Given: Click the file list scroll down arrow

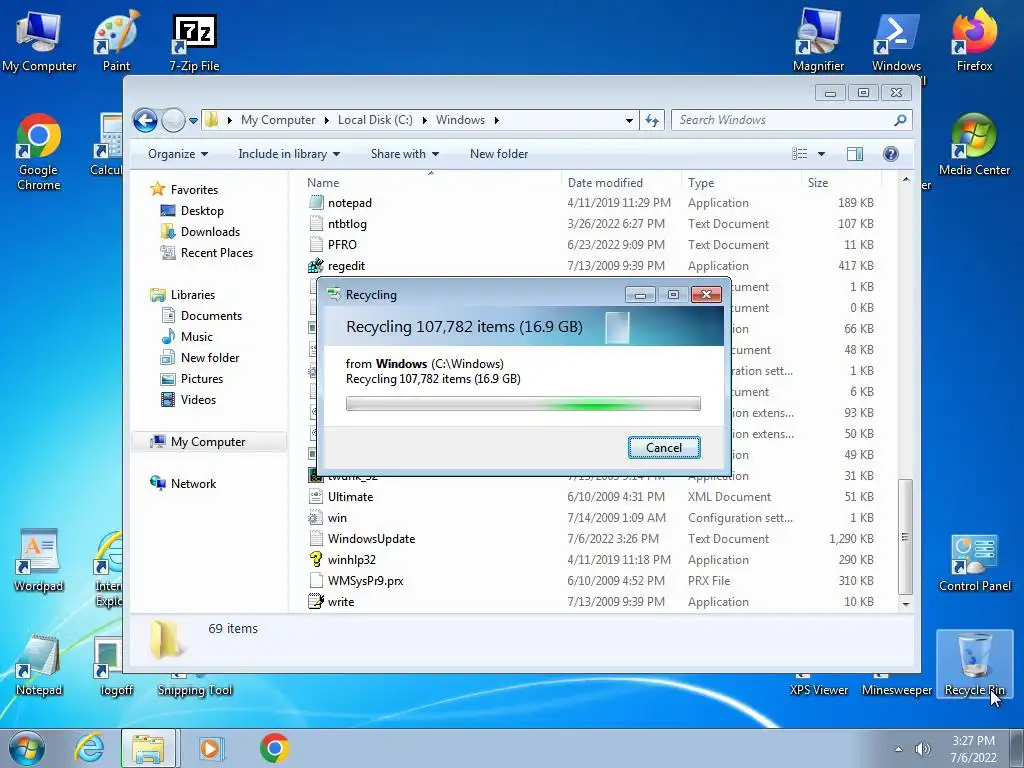Looking at the screenshot, I should 905,605.
